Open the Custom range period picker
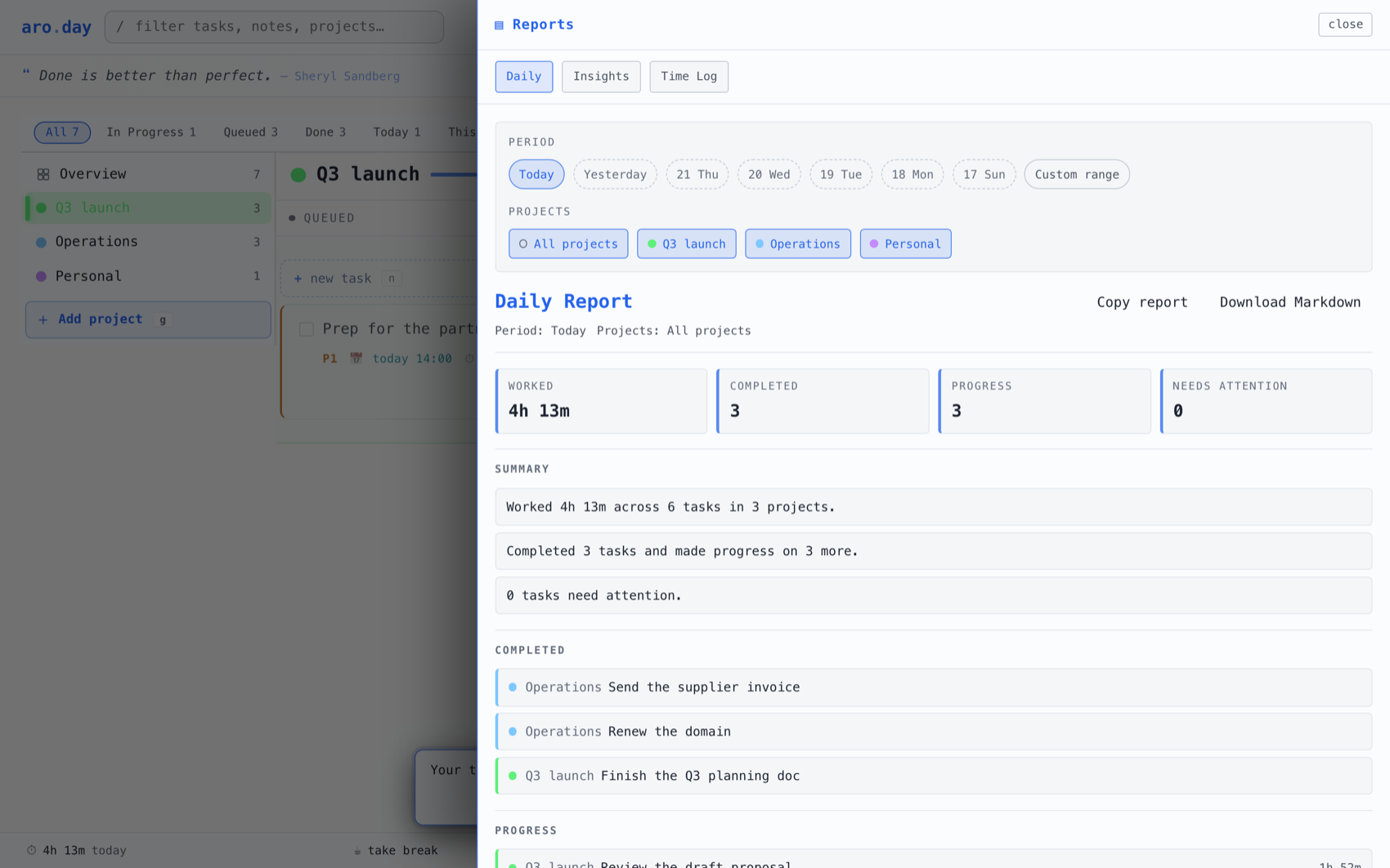This screenshot has width=1390, height=868. 1077,174
